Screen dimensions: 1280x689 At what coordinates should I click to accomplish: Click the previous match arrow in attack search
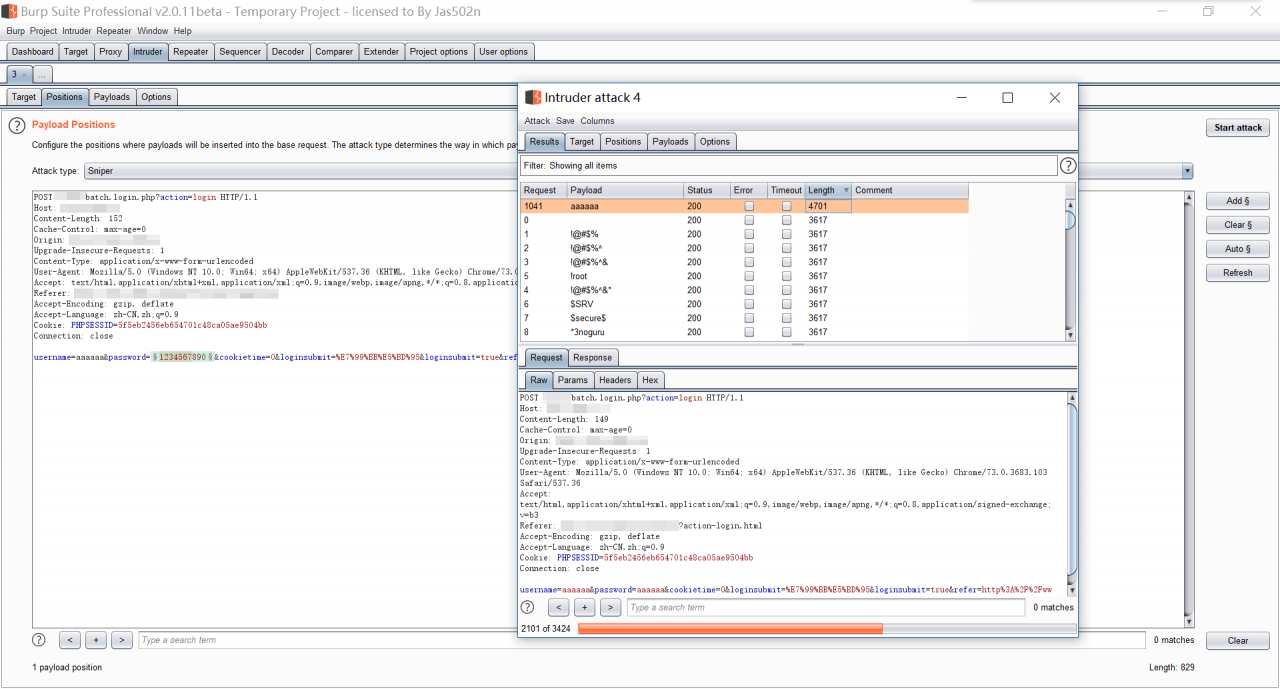click(x=558, y=607)
